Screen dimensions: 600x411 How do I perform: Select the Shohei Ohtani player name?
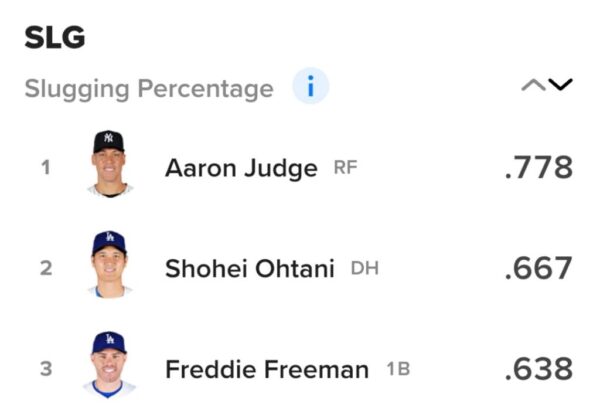[249, 269]
